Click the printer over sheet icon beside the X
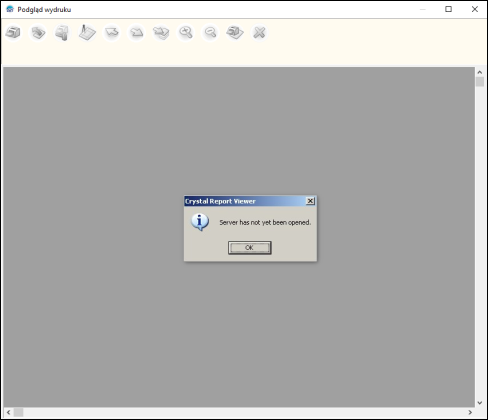This screenshot has width=488, height=420. [235, 33]
